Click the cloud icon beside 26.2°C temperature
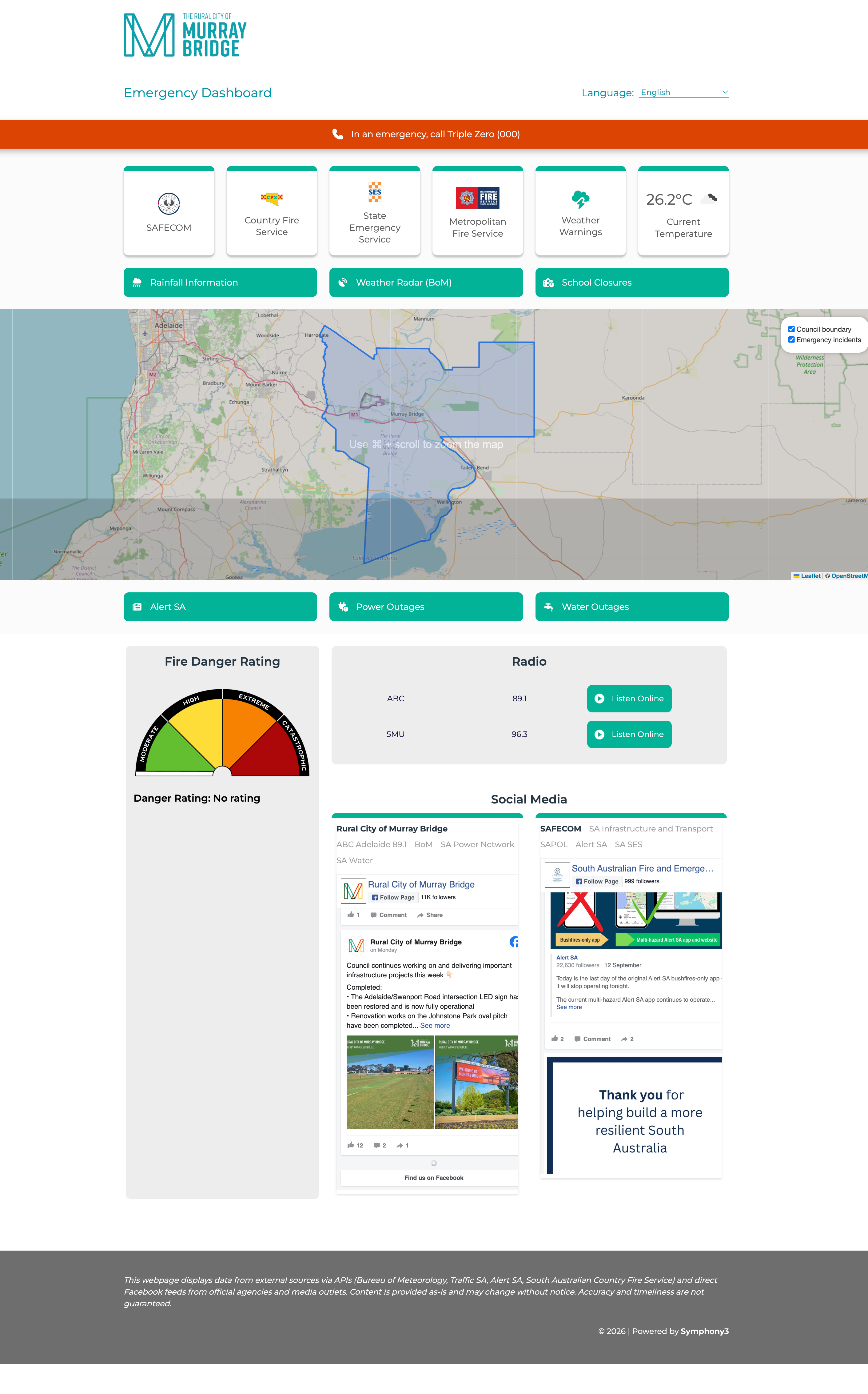The width and height of the screenshot is (868, 1394). pos(710,199)
